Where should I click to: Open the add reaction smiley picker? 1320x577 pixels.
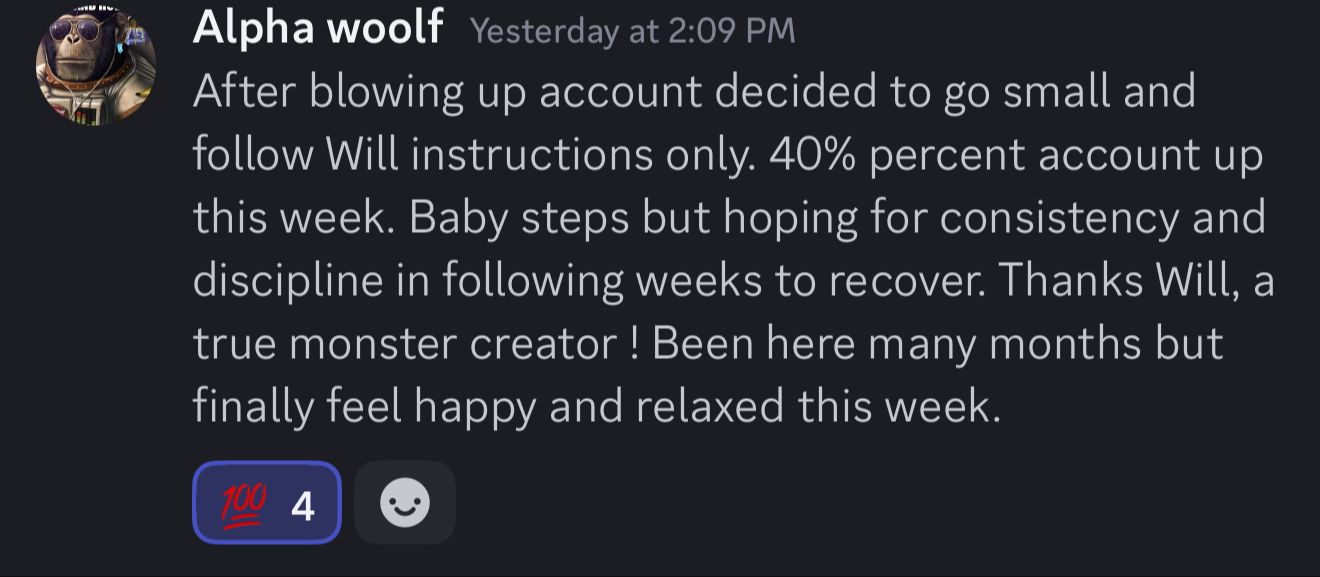click(405, 502)
